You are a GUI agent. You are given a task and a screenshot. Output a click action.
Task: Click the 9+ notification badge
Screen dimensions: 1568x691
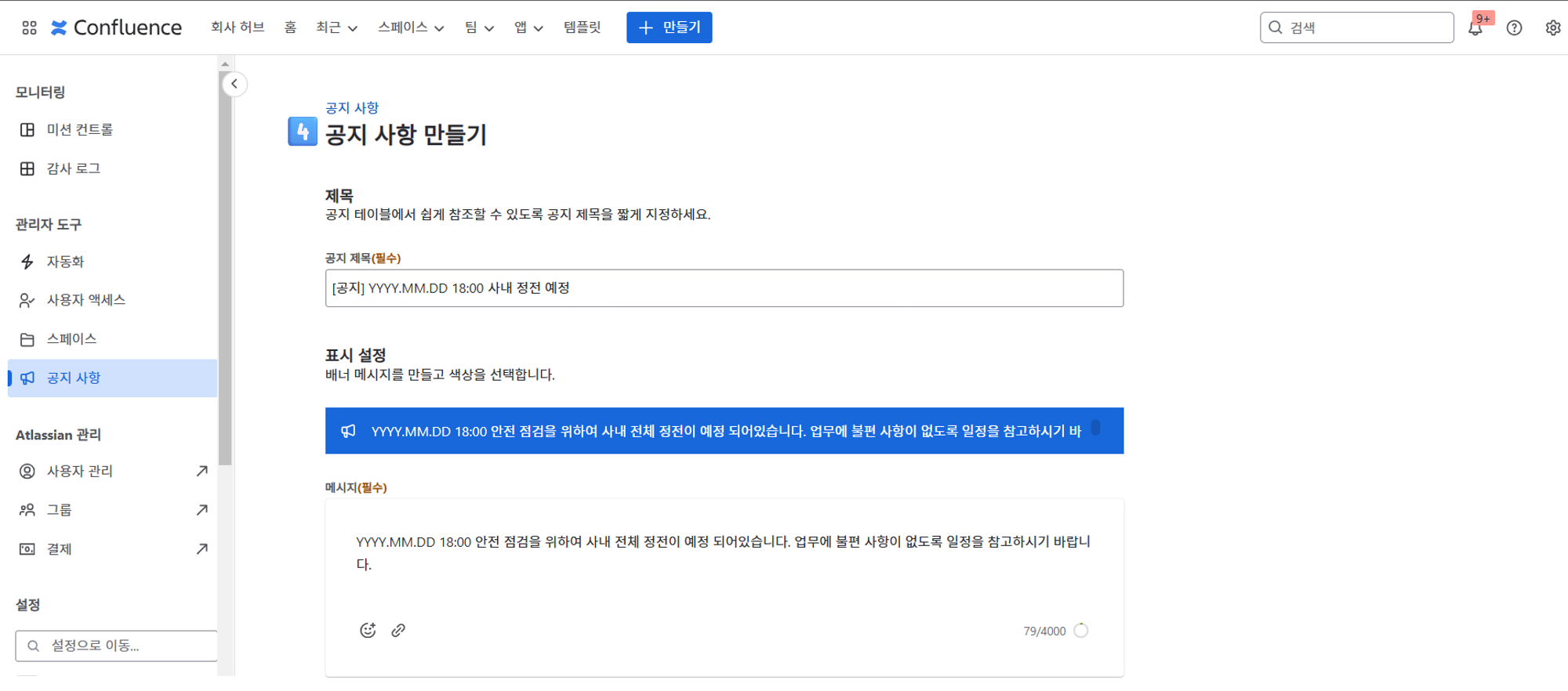click(x=1483, y=19)
